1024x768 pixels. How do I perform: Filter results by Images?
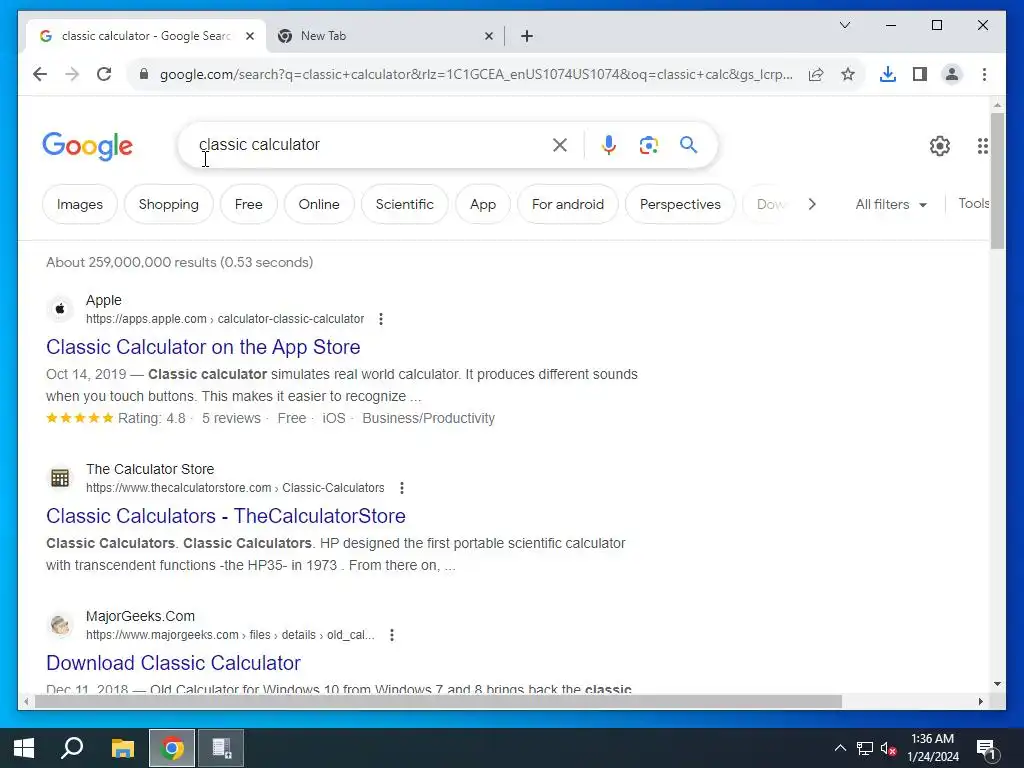coord(80,204)
